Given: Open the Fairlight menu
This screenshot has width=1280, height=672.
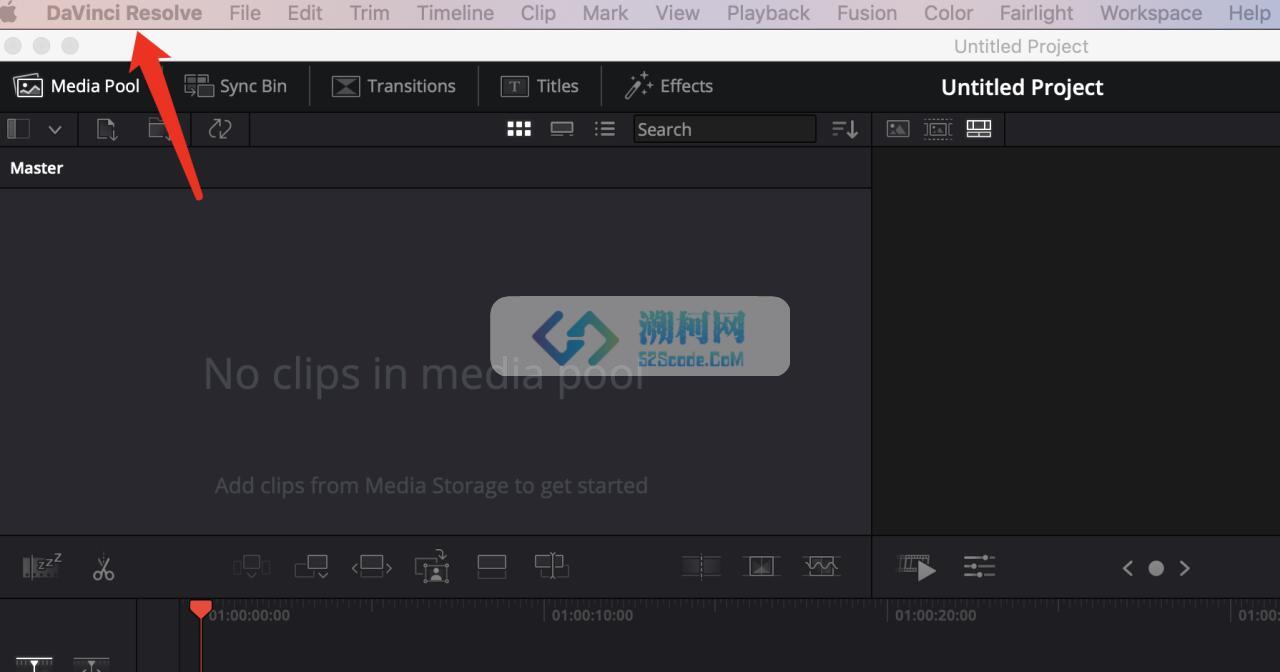Looking at the screenshot, I should 1036,13.
